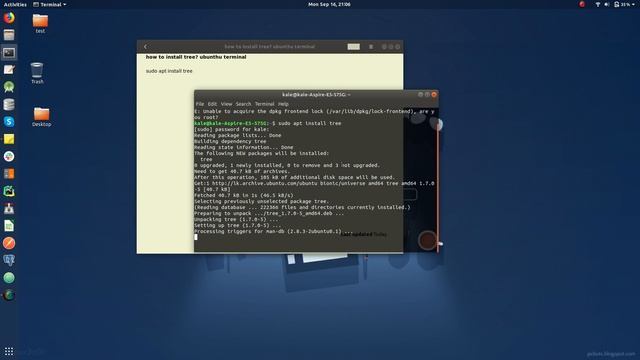Click 'Reading state information... Done' line

(x=244, y=147)
